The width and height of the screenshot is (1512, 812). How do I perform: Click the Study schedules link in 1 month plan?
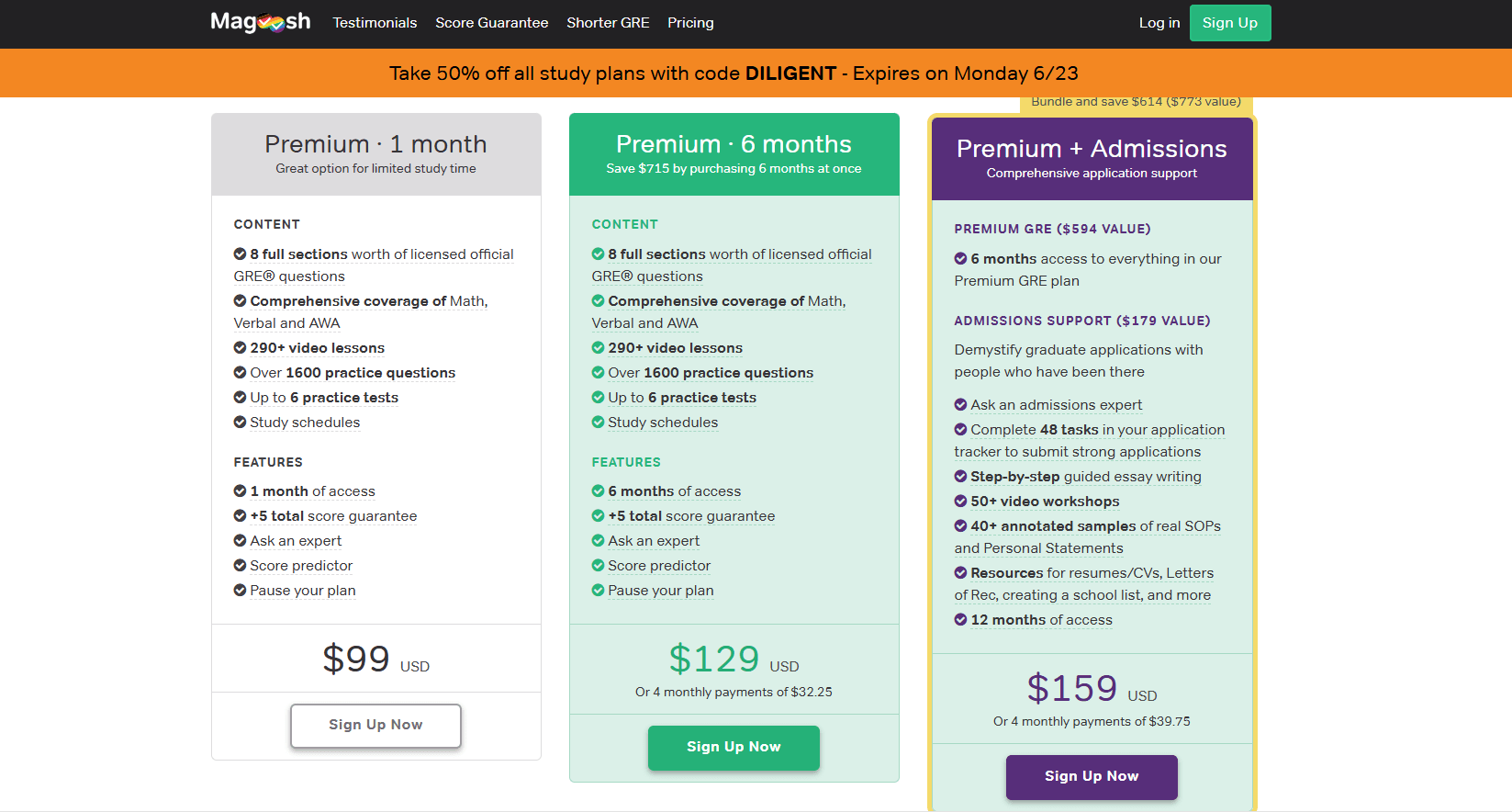point(305,423)
